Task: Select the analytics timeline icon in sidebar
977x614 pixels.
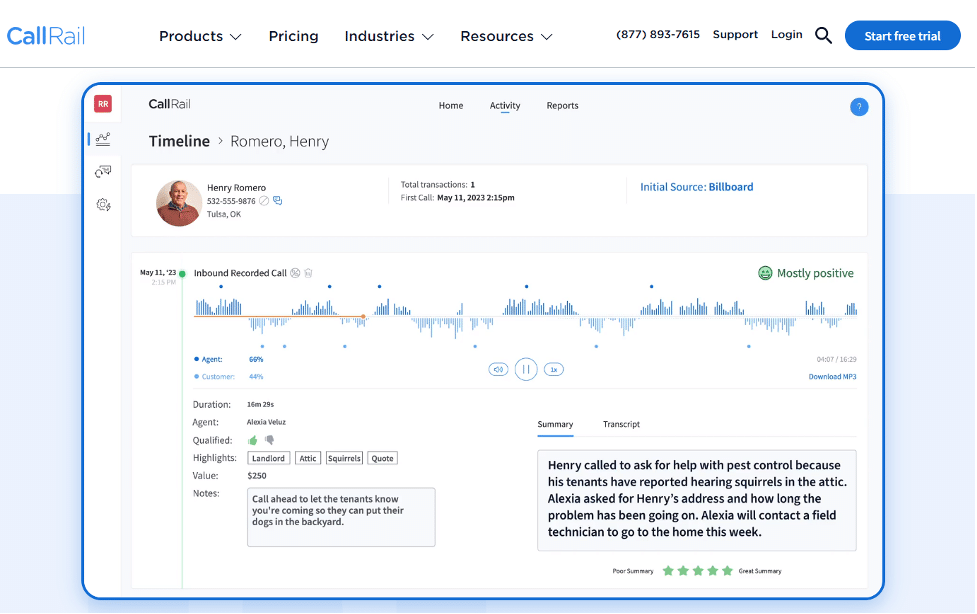Action: (x=102, y=139)
